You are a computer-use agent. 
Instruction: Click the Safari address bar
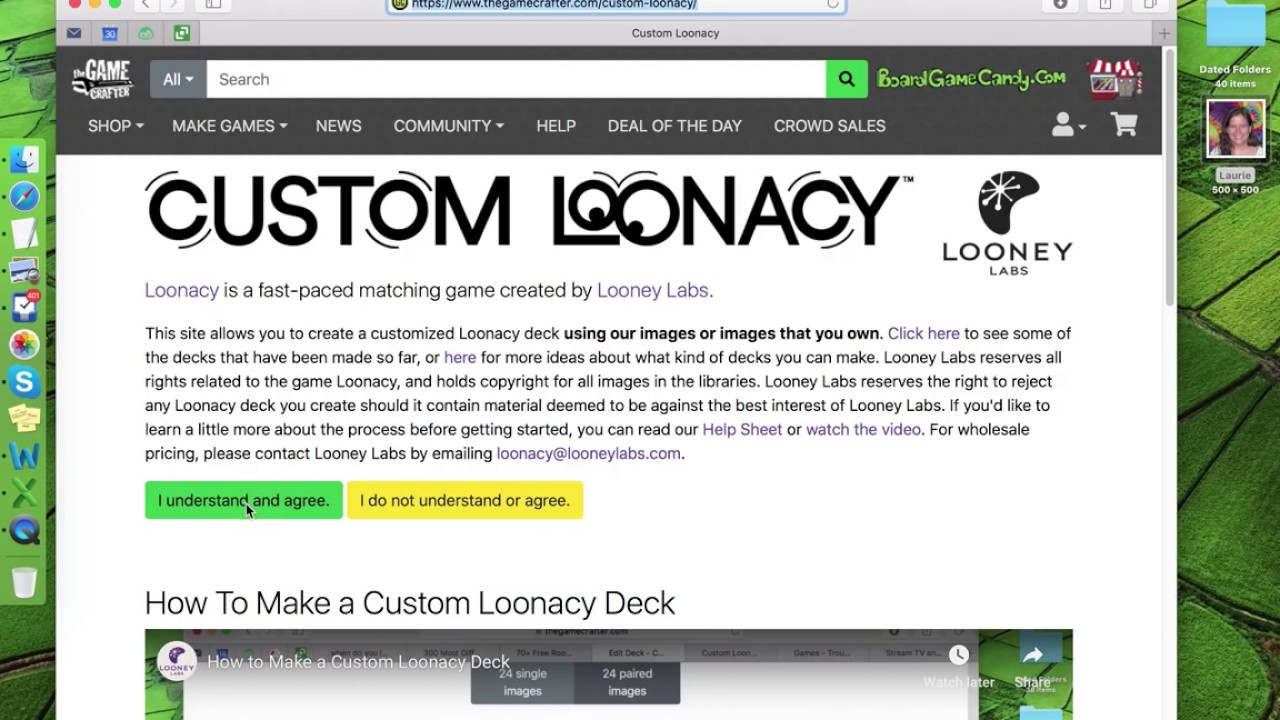click(617, 4)
